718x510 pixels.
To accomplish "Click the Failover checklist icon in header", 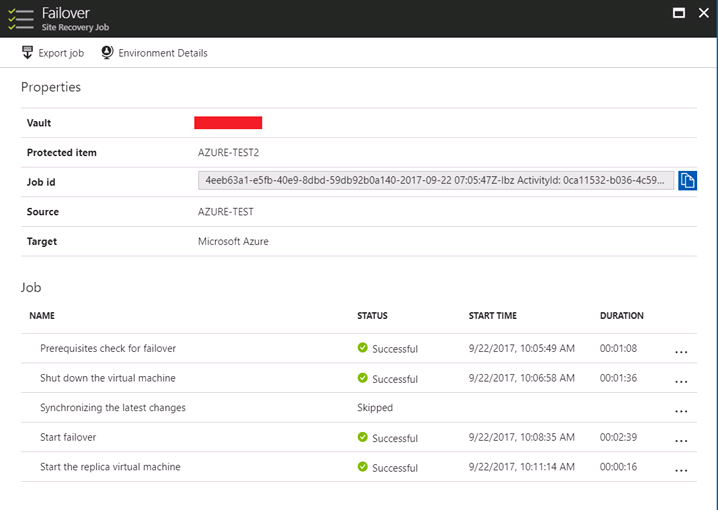I will coord(21,19).
